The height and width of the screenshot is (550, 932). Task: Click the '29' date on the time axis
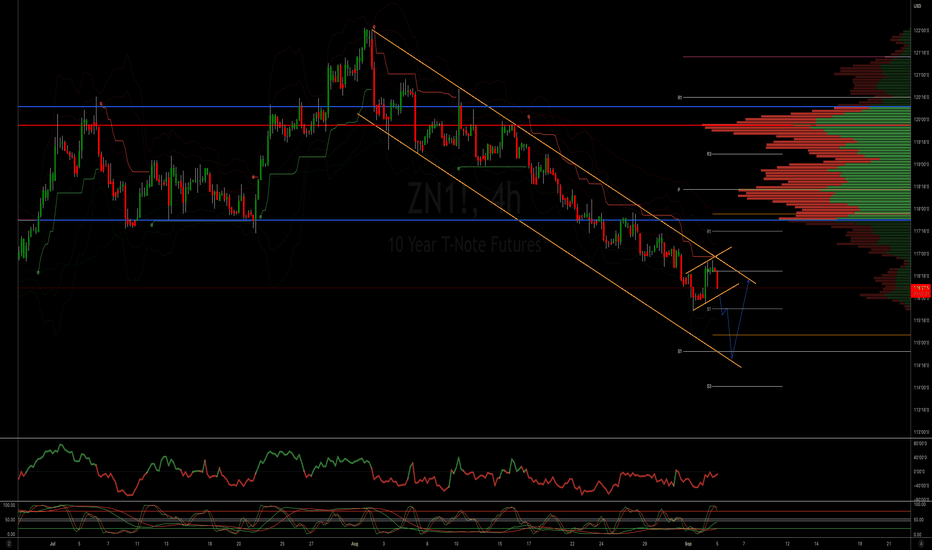pos(645,543)
